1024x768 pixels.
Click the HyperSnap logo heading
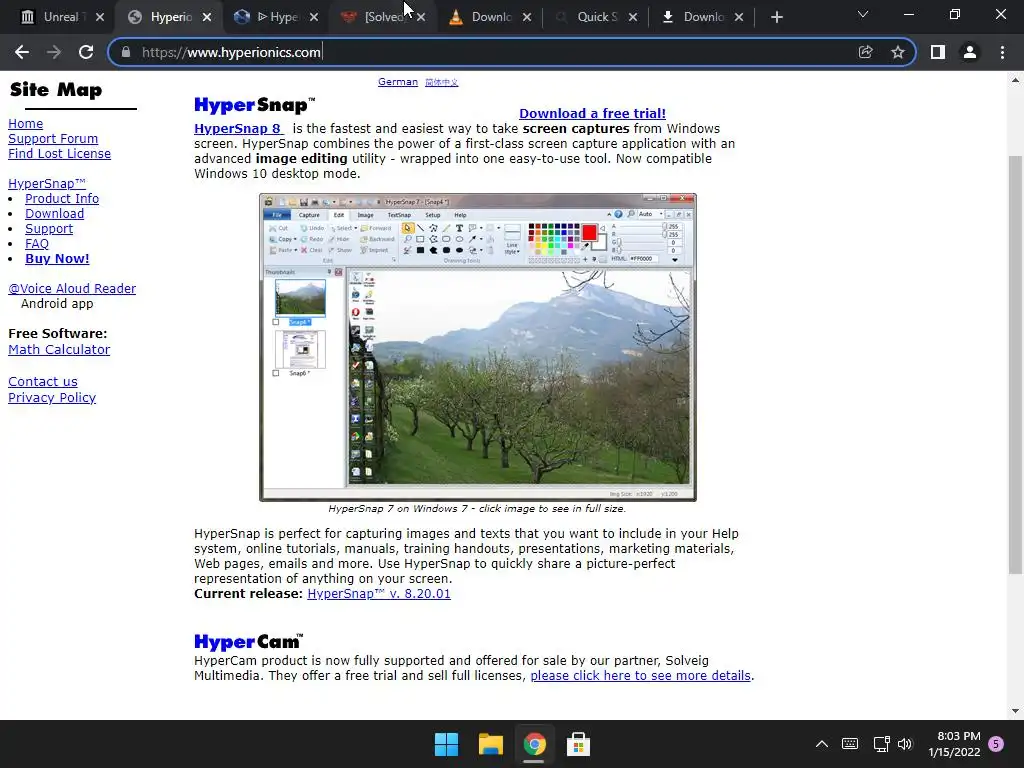click(255, 105)
